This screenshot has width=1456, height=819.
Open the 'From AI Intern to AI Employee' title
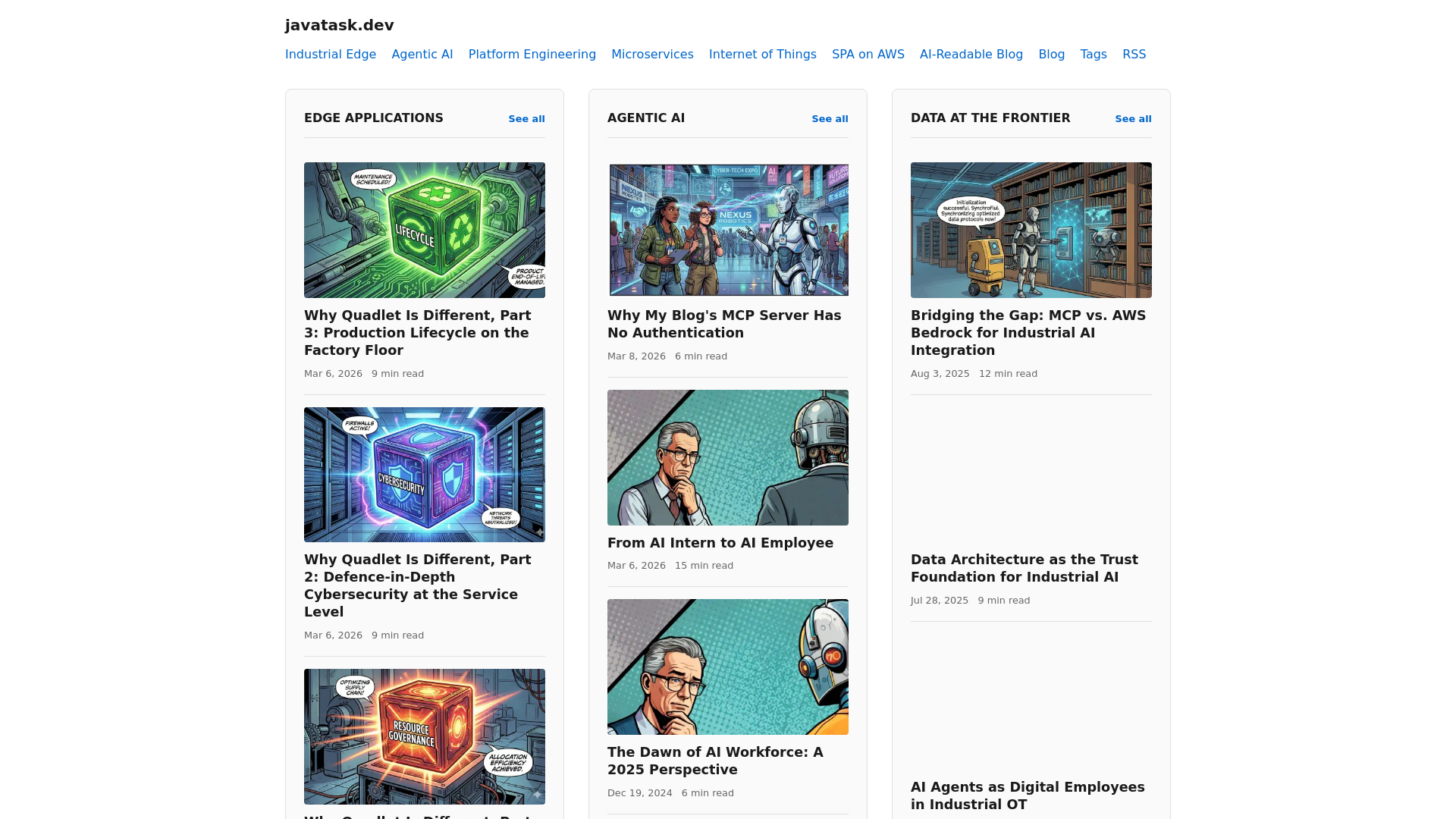pyautogui.click(x=720, y=543)
